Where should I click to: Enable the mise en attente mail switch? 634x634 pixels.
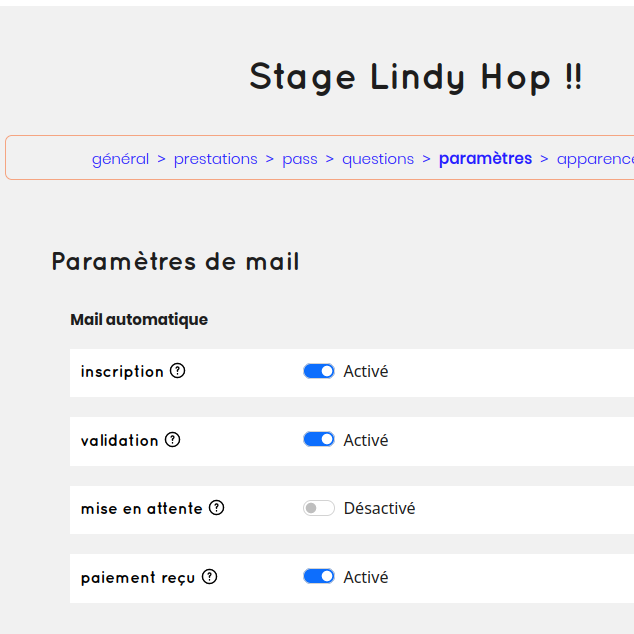click(319, 508)
